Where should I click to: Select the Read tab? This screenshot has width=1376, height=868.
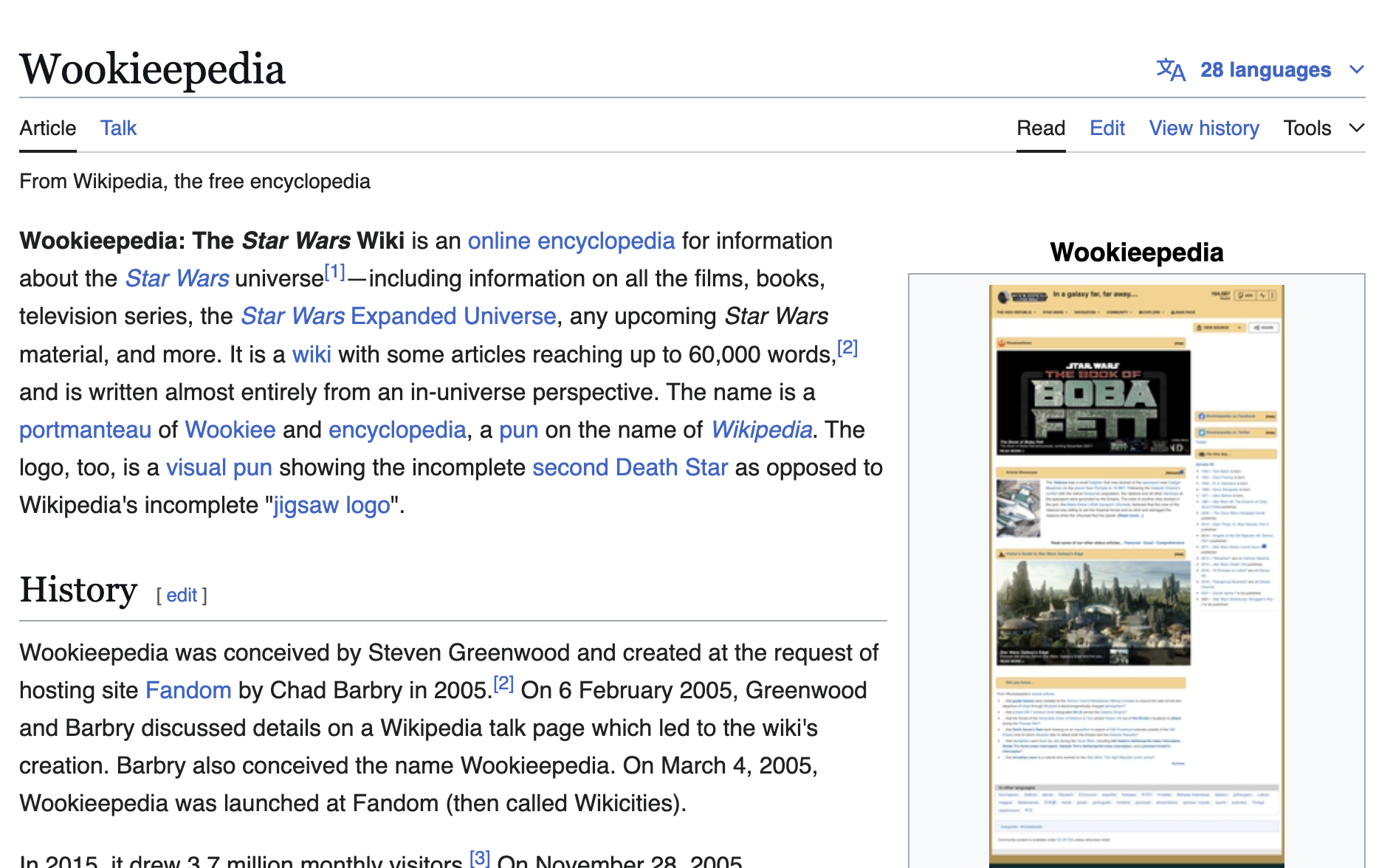coord(1040,128)
